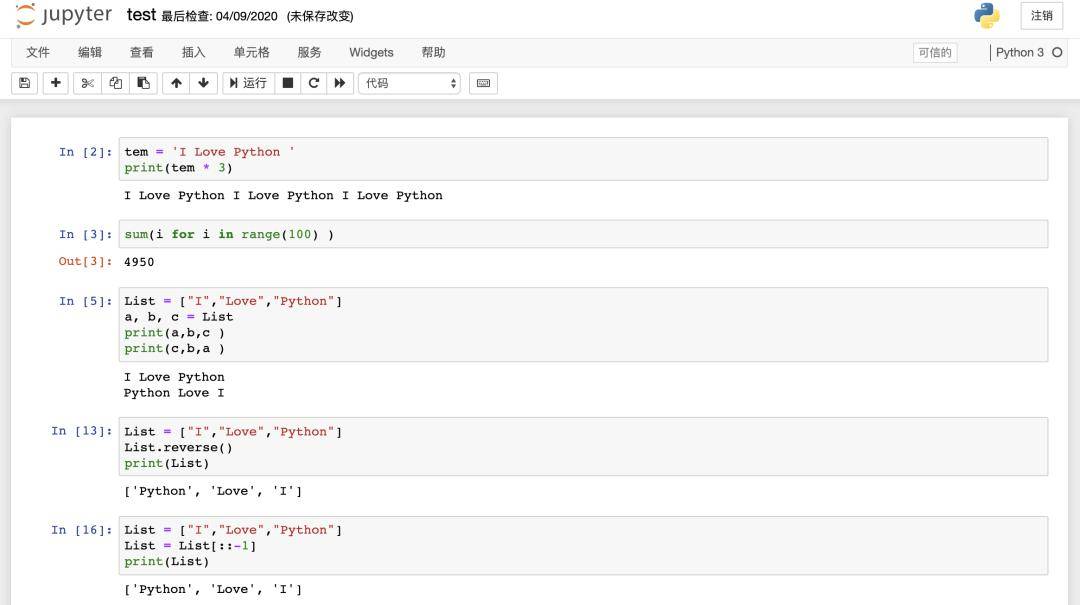Restart kernel and rerun all icon

(x=340, y=83)
